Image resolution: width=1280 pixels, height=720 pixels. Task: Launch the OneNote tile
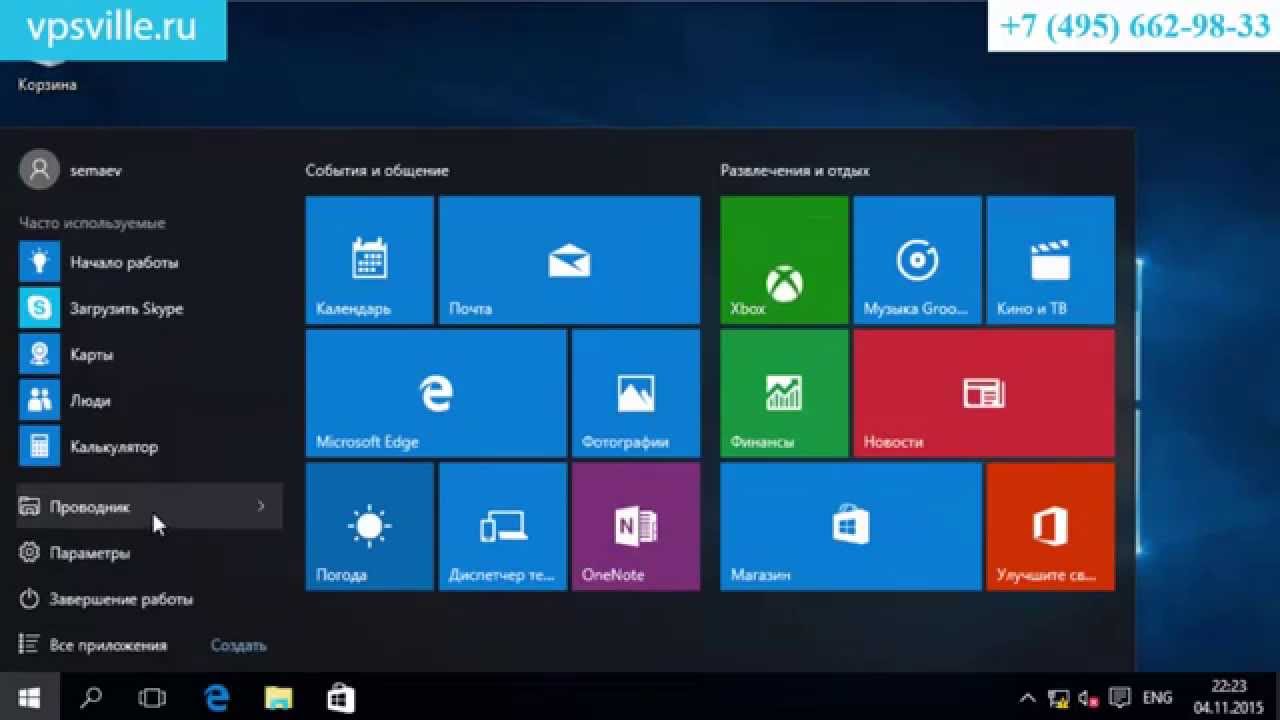[x=636, y=526]
